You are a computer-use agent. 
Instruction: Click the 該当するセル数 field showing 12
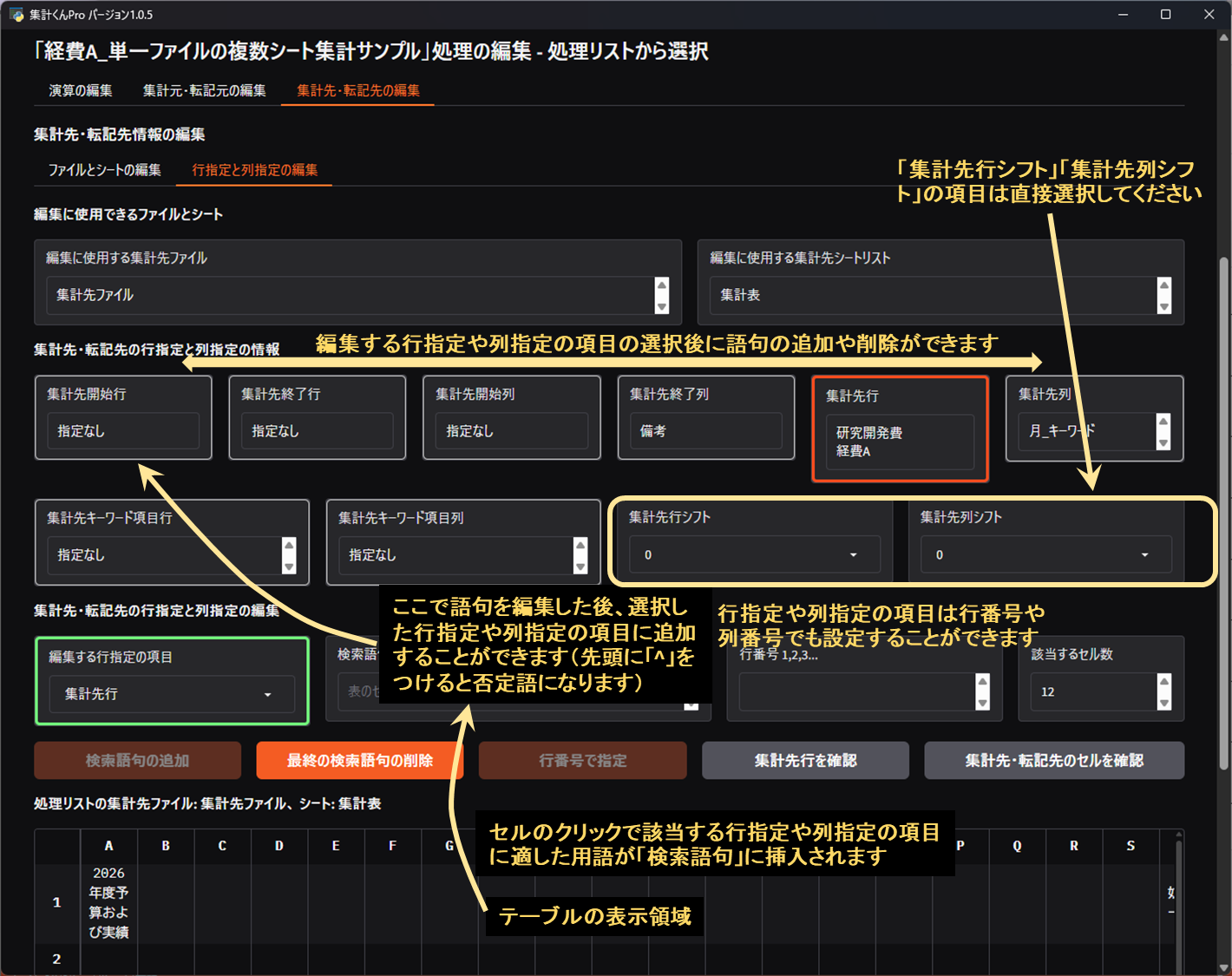(x=1094, y=692)
